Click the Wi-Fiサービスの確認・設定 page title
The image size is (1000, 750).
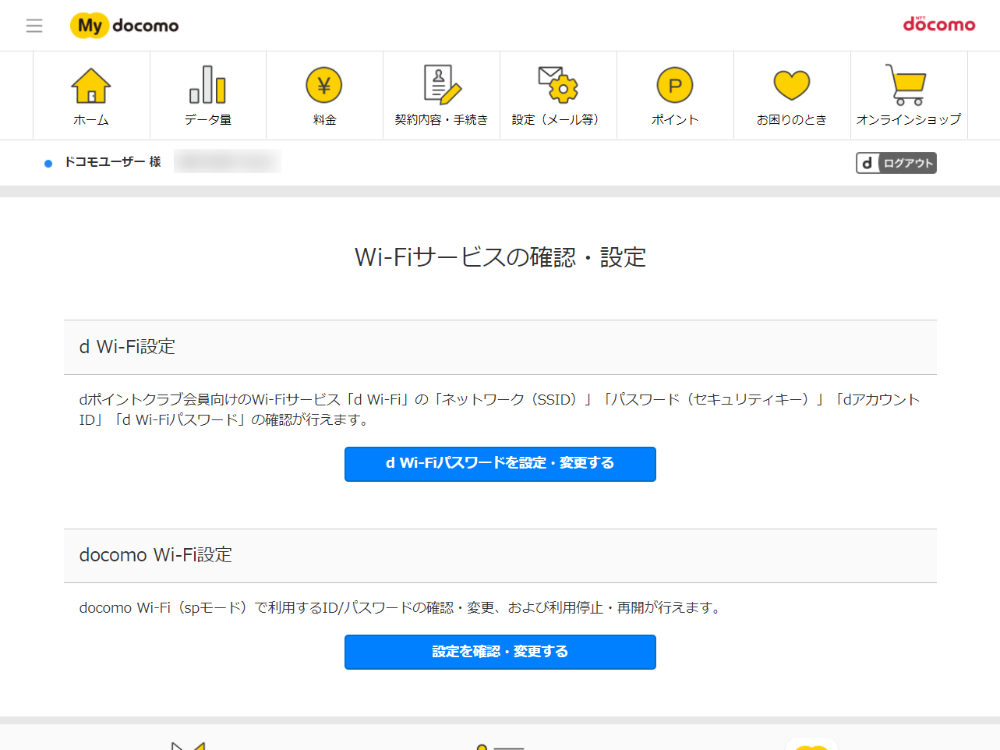pyautogui.click(x=500, y=258)
